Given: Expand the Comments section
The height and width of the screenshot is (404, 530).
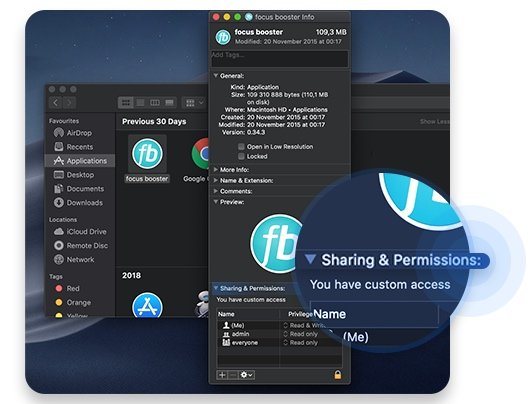Looking at the screenshot, I should pyautogui.click(x=216, y=191).
